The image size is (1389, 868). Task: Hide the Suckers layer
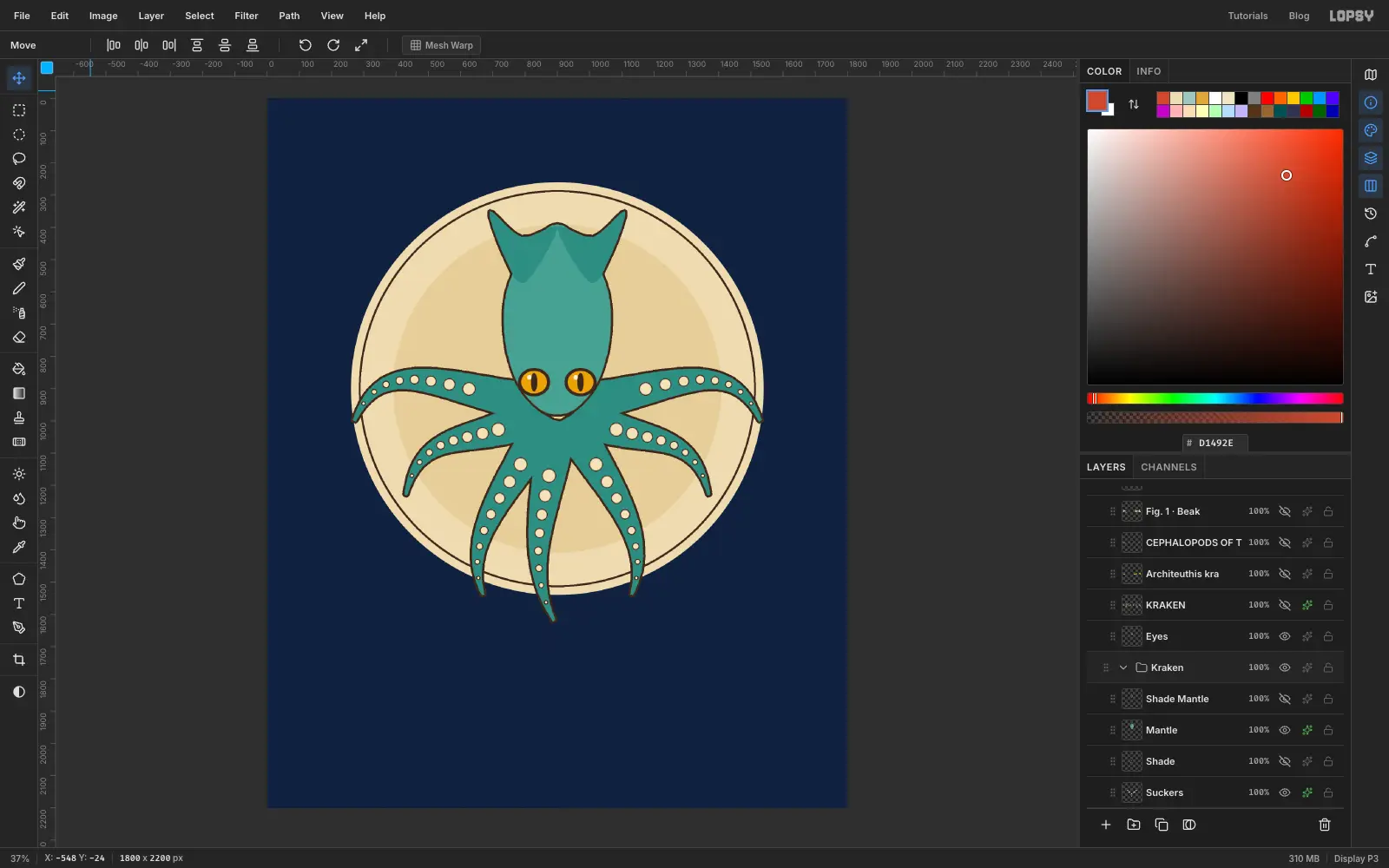click(1285, 792)
